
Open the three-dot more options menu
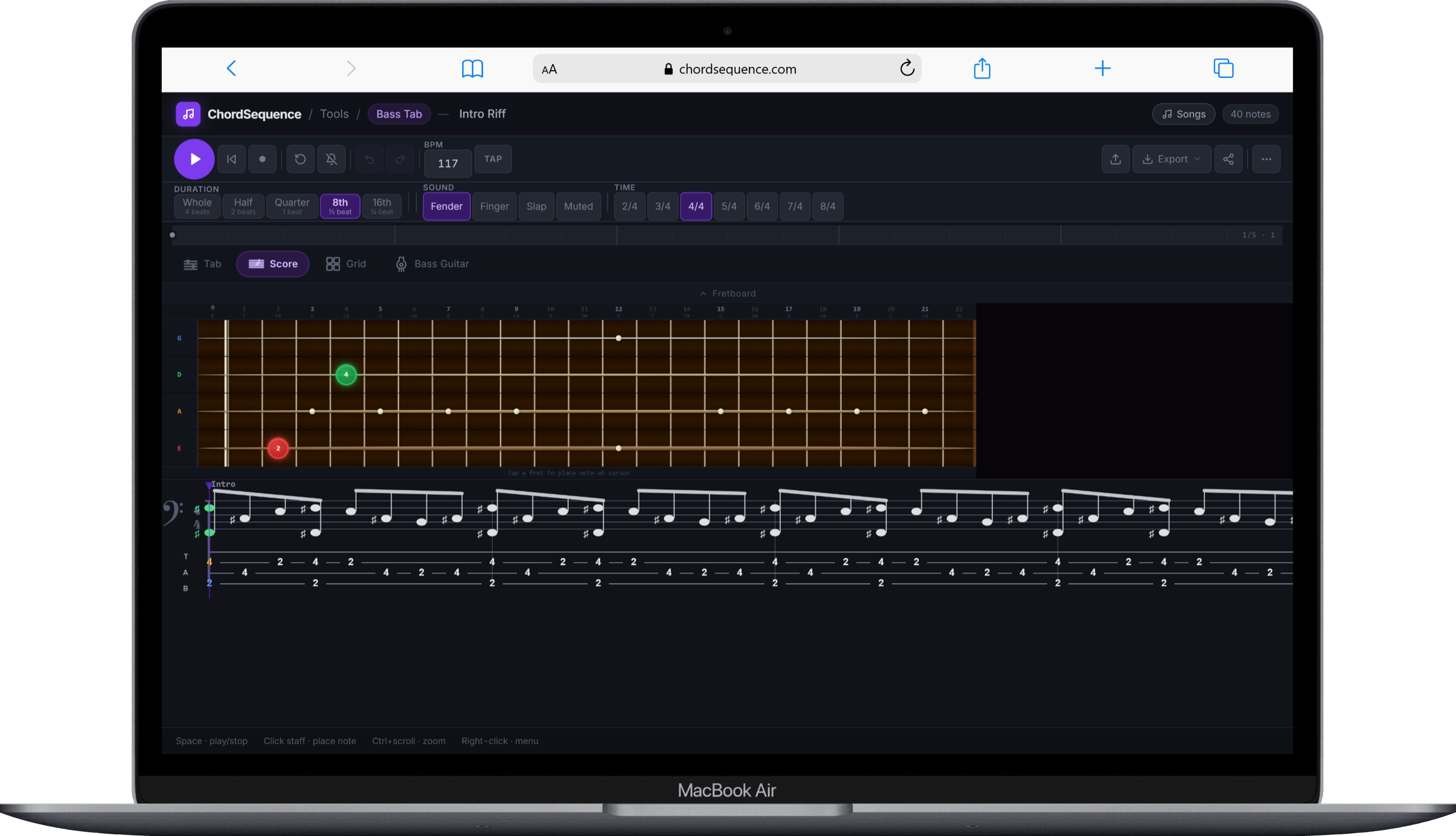[x=1266, y=159]
